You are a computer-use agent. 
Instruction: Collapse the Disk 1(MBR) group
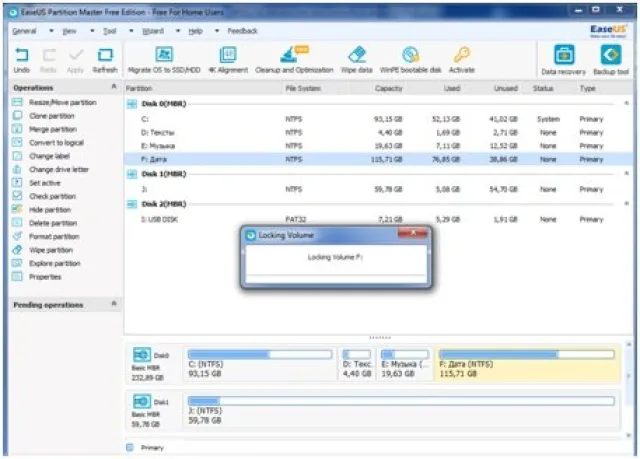pos(627,174)
